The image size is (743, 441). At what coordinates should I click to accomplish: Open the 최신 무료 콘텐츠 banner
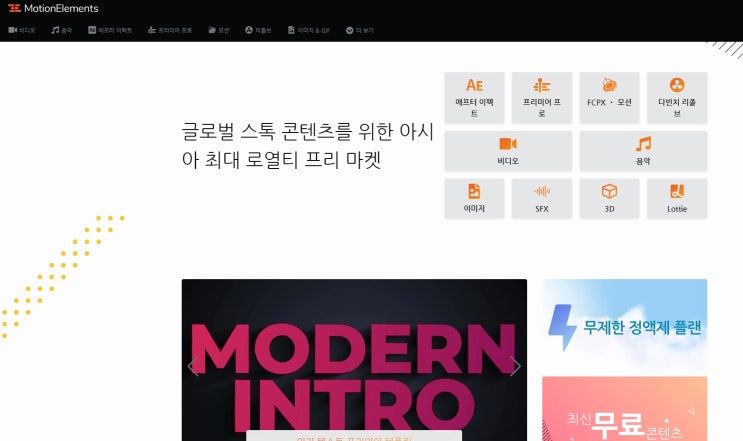(x=625, y=409)
